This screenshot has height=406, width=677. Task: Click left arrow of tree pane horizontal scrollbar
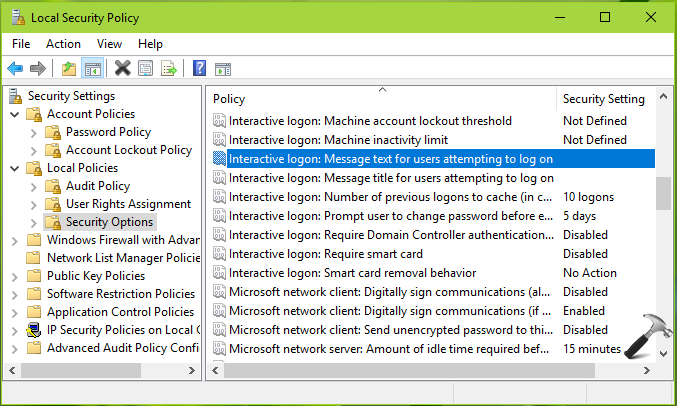click(x=13, y=371)
